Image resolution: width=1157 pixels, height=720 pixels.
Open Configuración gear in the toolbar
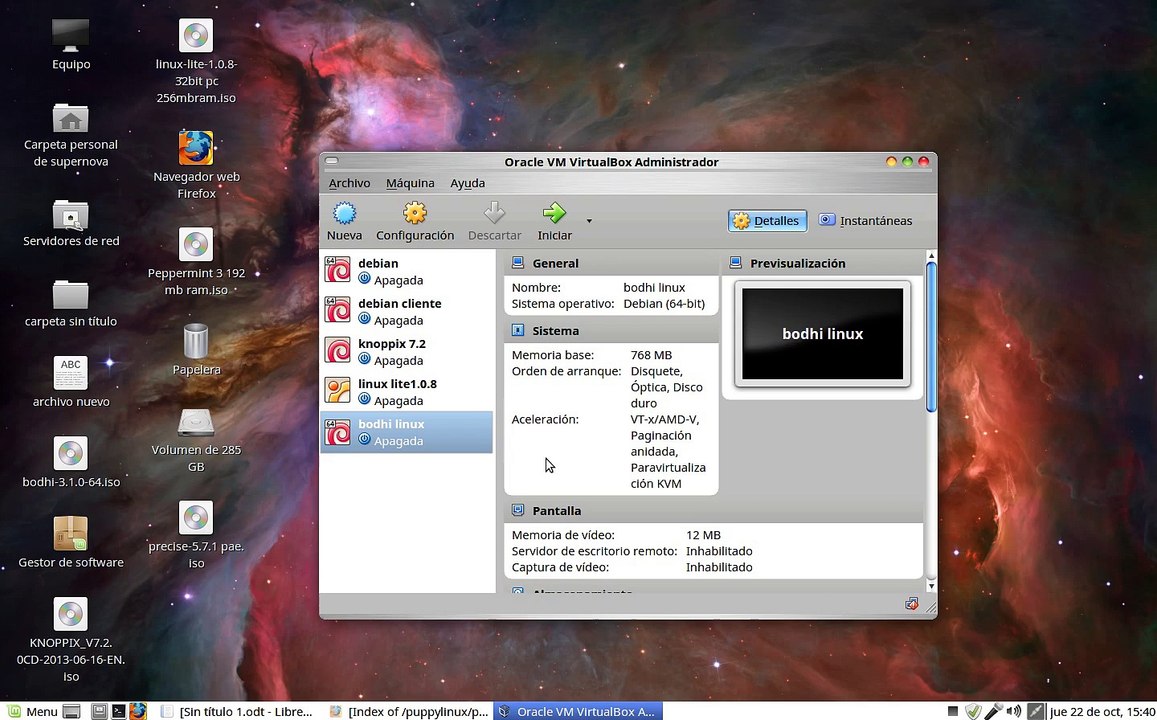(x=415, y=214)
